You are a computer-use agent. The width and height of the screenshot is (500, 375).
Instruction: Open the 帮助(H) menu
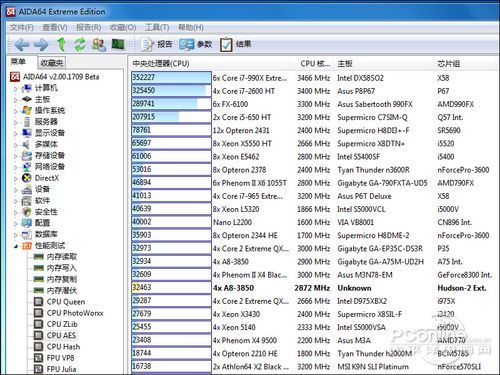(191, 27)
